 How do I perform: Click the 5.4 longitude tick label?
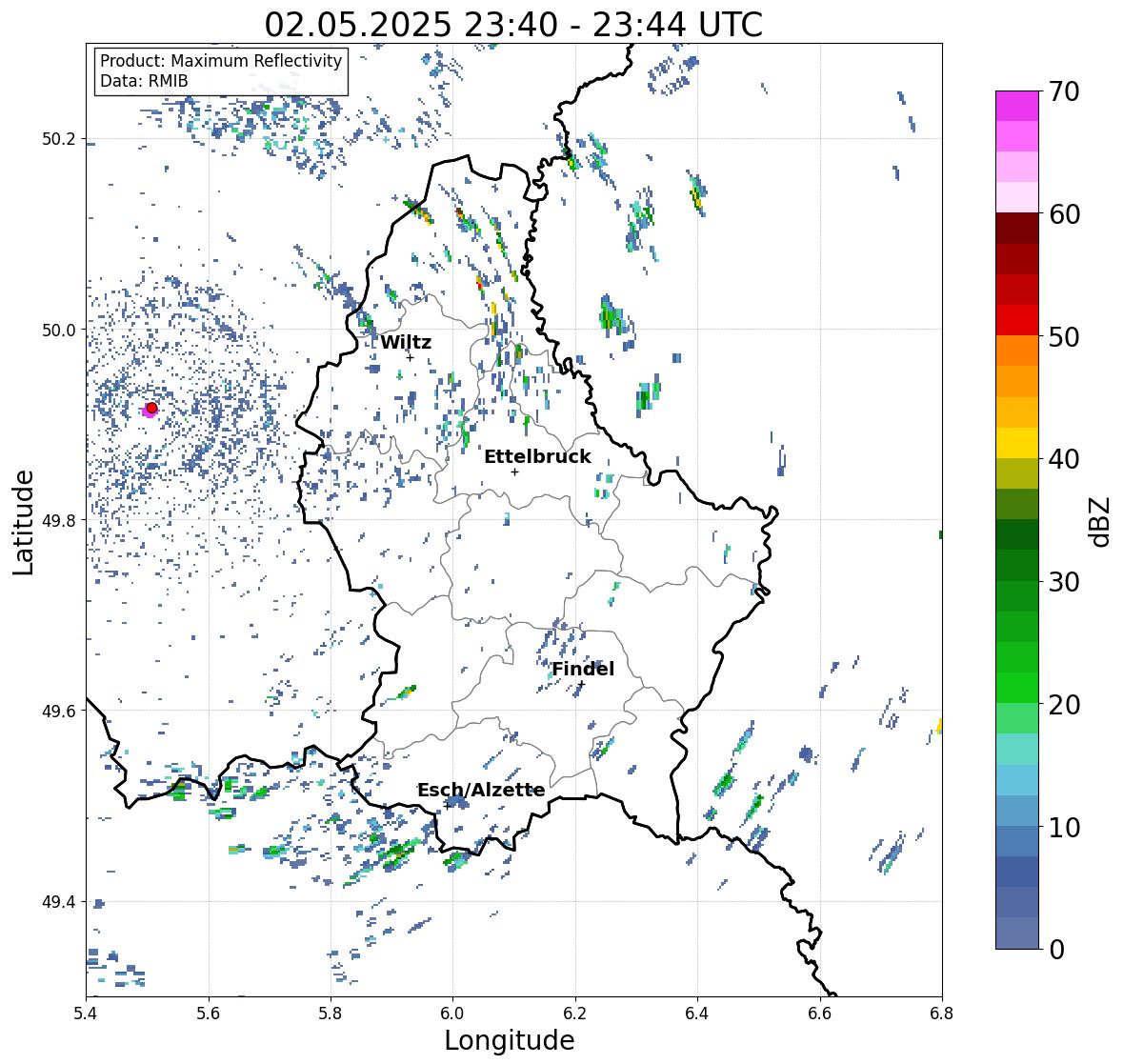point(86,1013)
